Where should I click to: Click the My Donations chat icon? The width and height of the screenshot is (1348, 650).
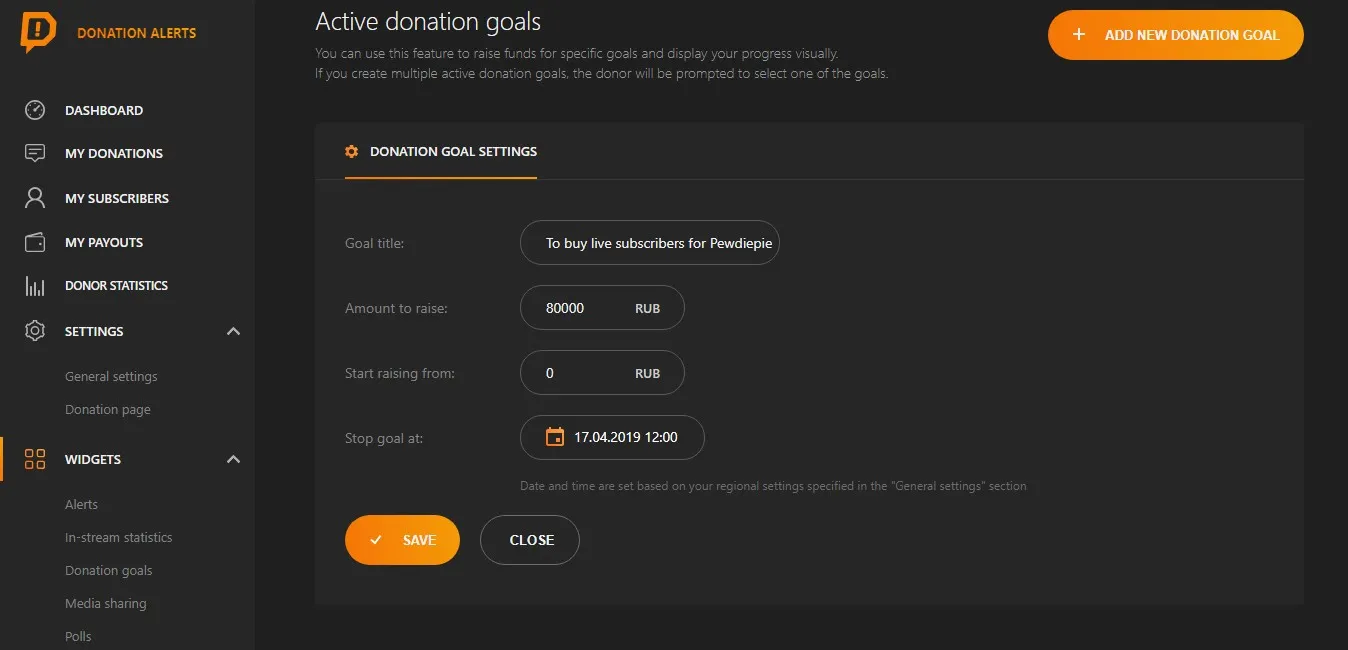35,153
